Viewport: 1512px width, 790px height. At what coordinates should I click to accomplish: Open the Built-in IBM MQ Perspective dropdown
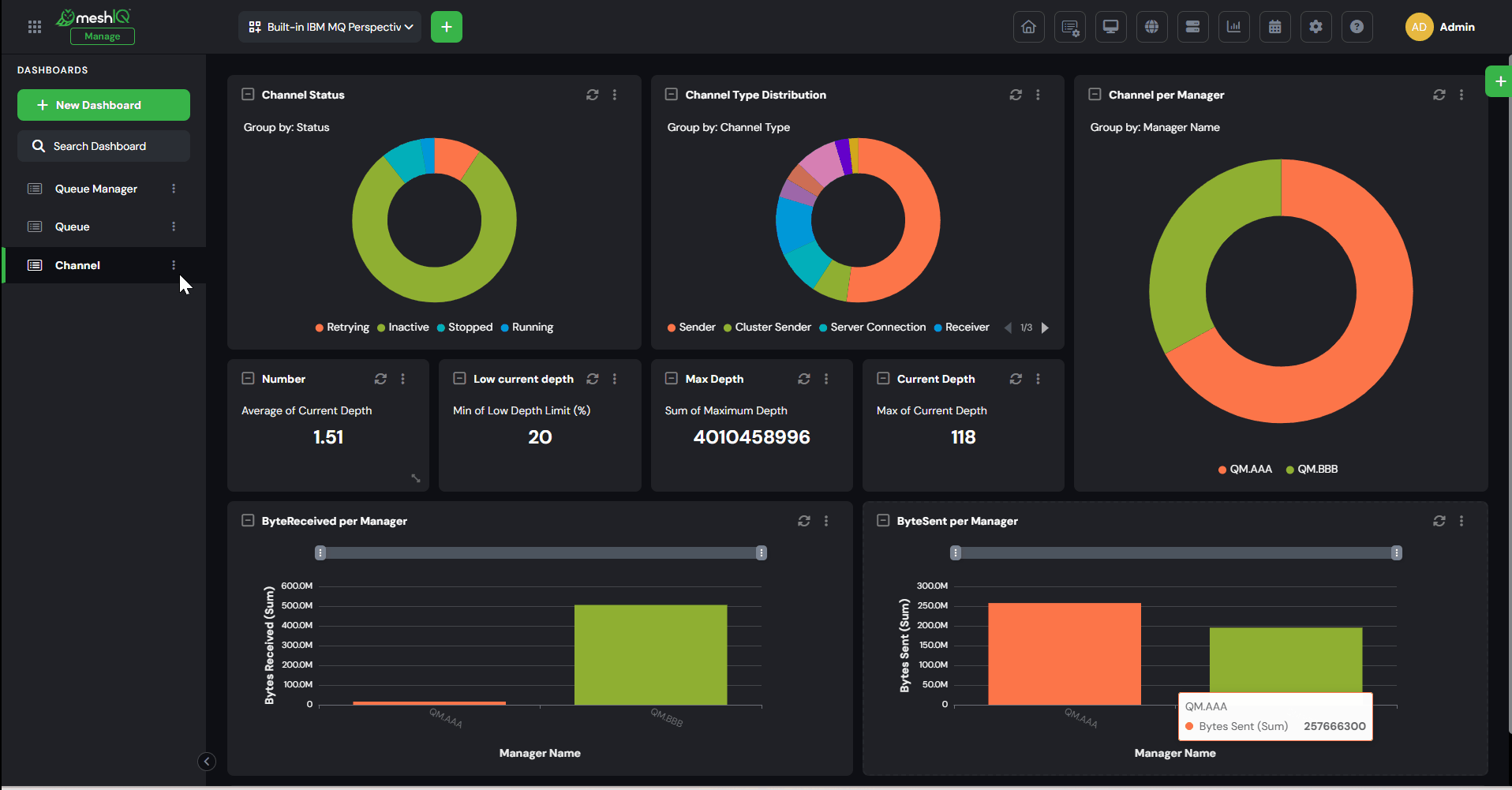[x=330, y=27]
